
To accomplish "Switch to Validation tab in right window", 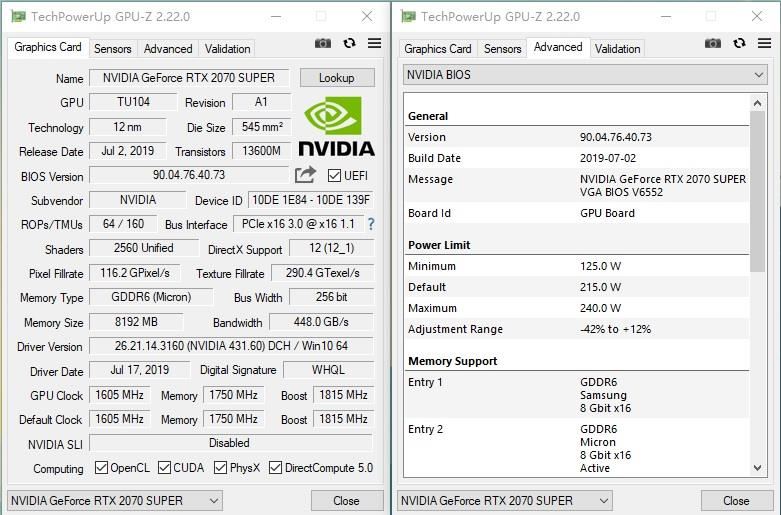I will 617,49.
